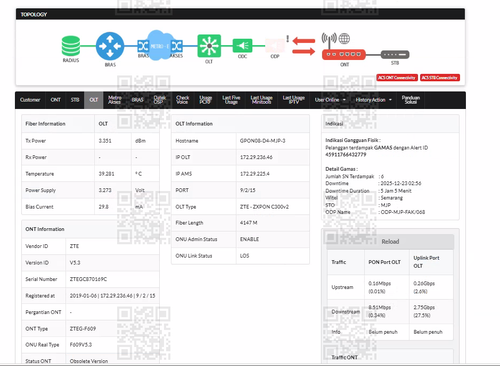Open ACS ONT Connectivity button
The width and height of the screenshot is (500, 366).
click(x=397, y=78)
